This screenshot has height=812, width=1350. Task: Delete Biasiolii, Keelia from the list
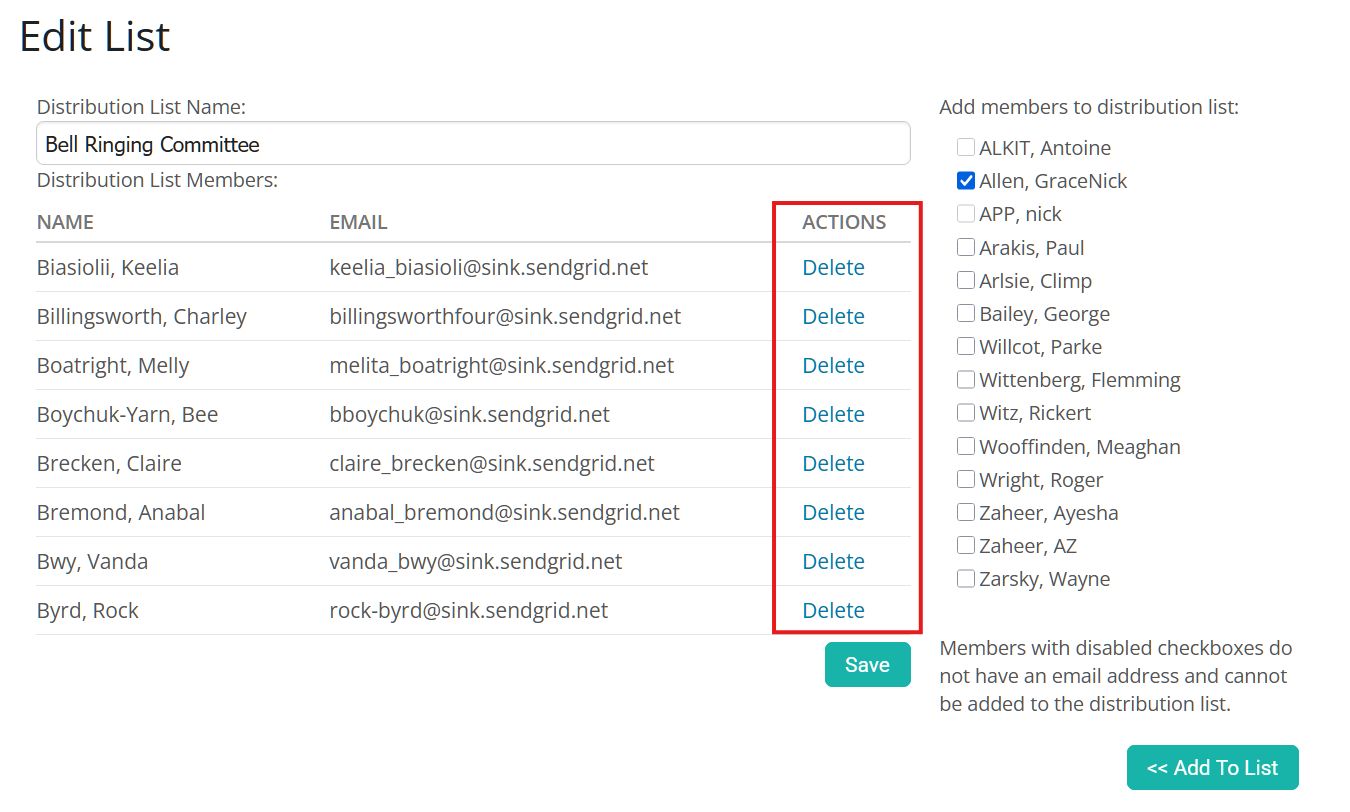click(x=833, y=268)
